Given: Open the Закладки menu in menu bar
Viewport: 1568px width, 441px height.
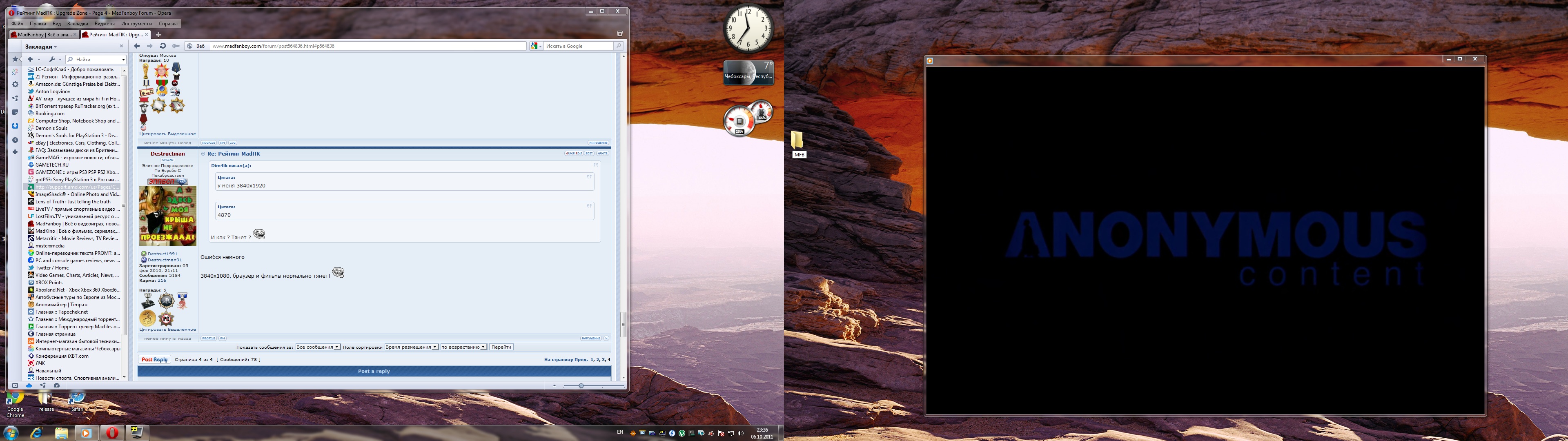Looking at the screenshot, I should (x=77, y=24).
